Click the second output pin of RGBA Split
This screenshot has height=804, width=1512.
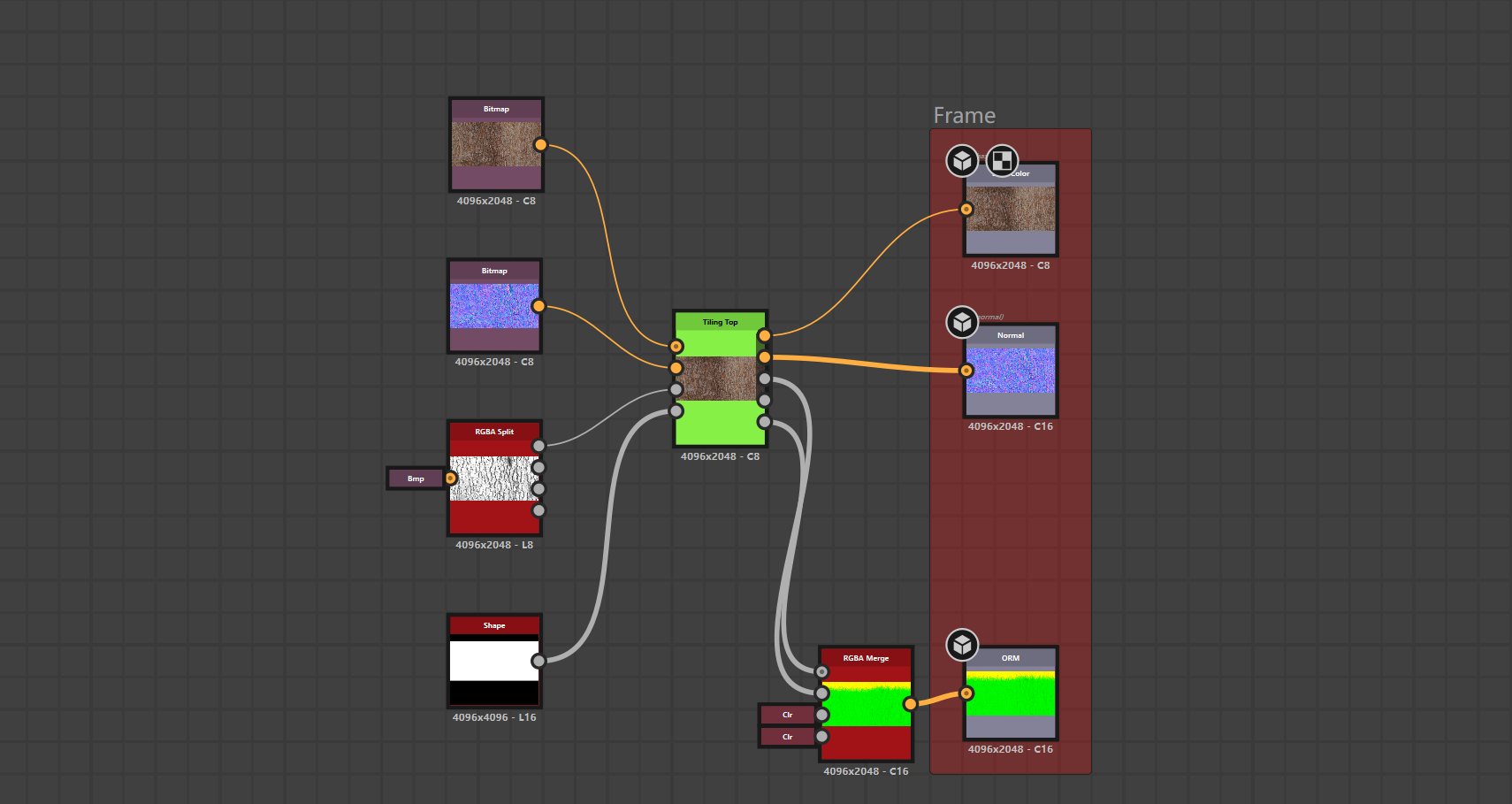[x=538, y=467]
